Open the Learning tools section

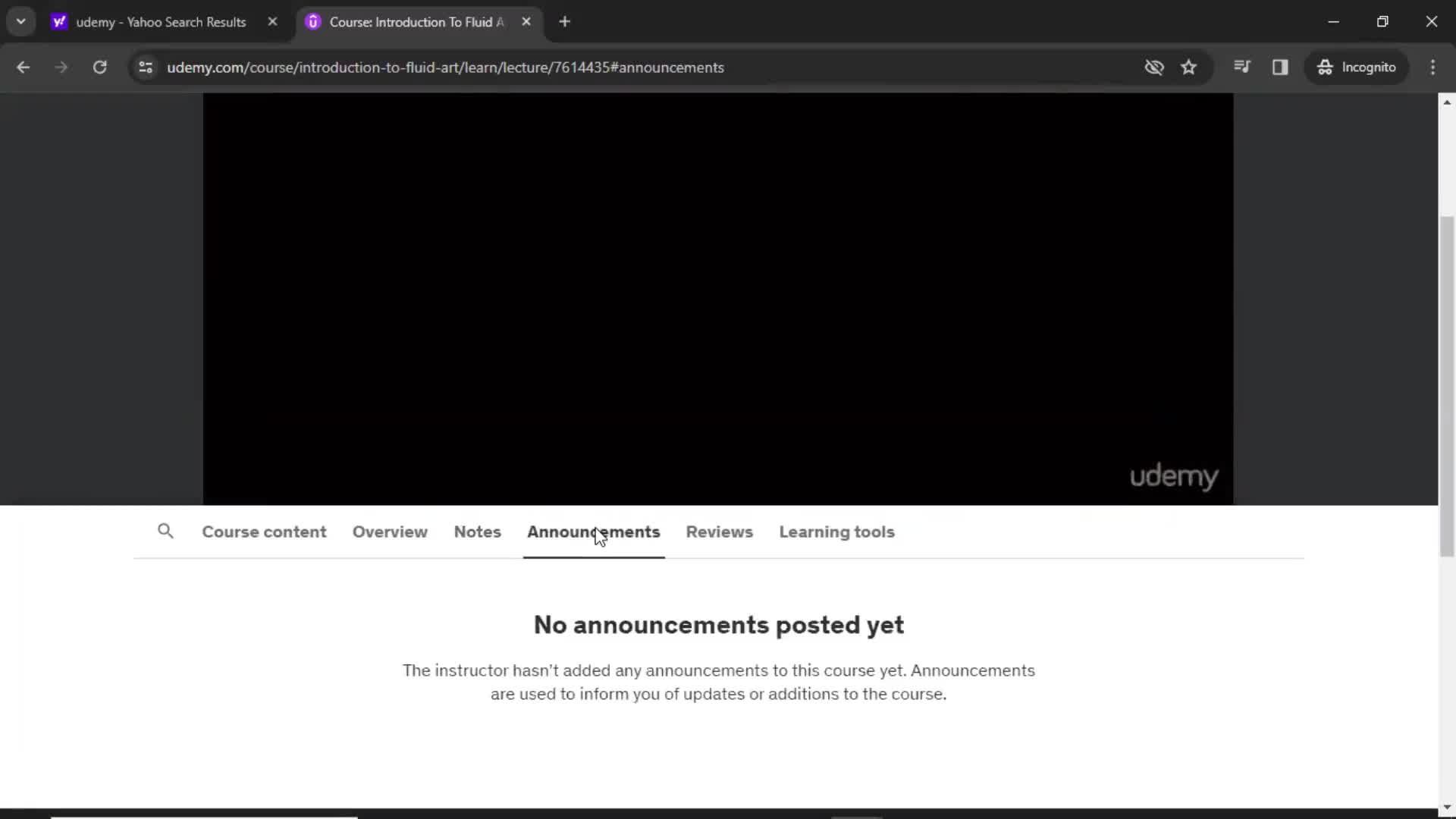[x=837, y=531]
